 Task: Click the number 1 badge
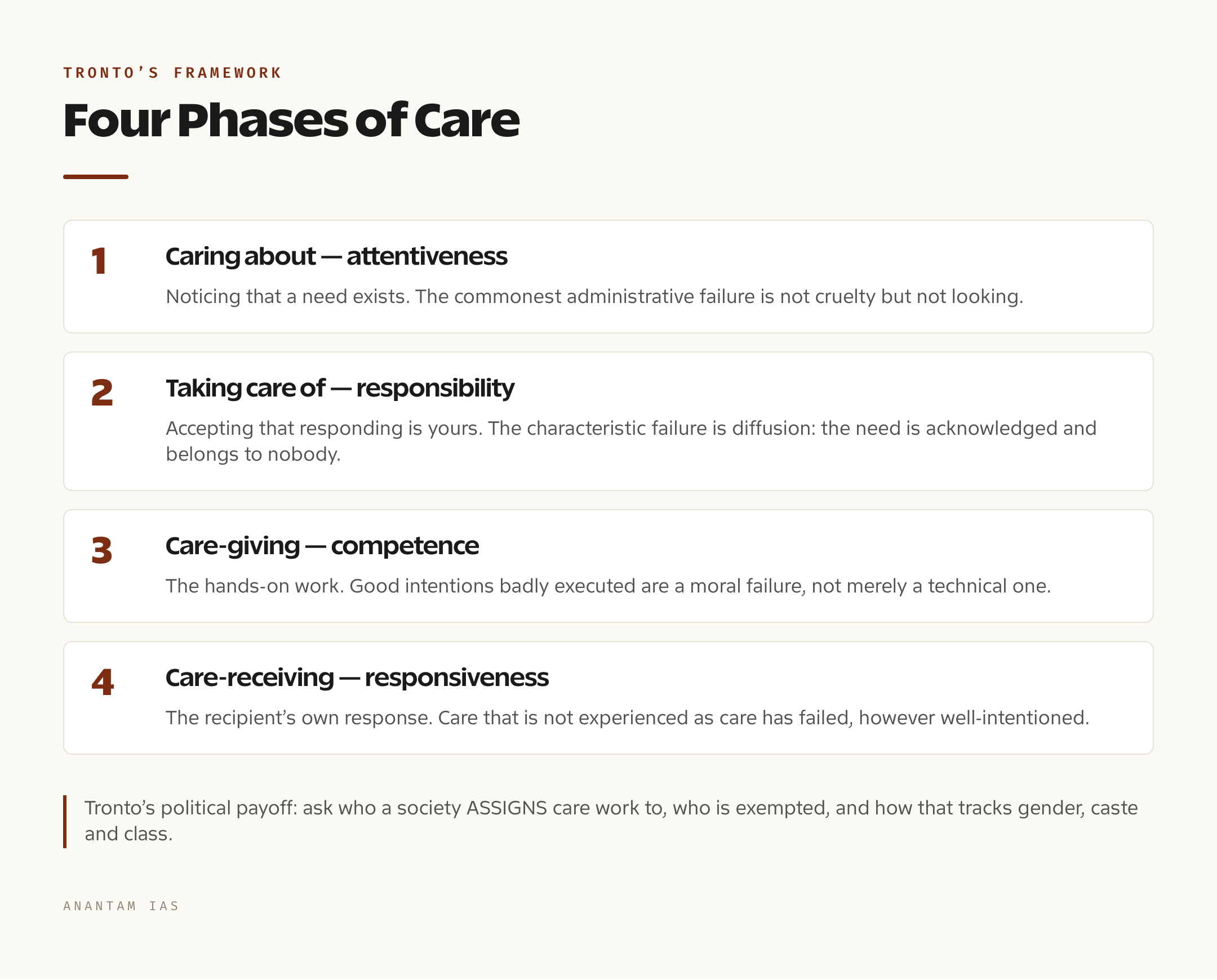tap(99, 261)
